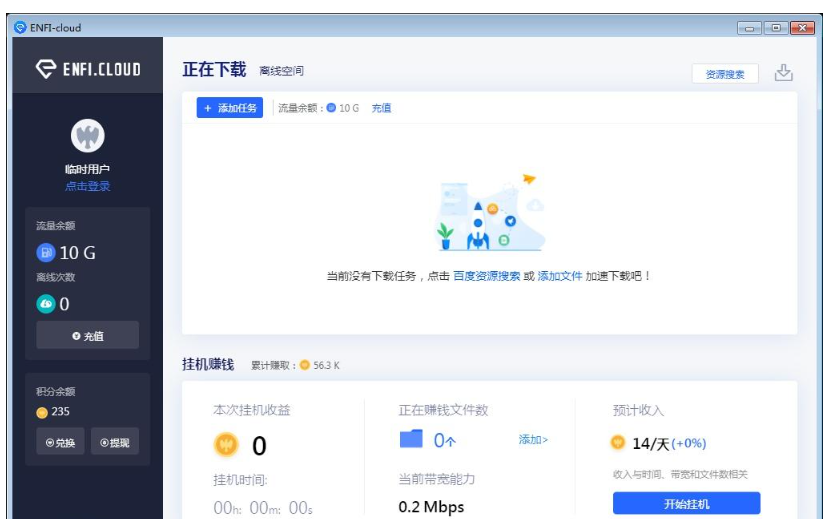Click the 0个 earning file count
Screen dimensions: 830x519
445,440
